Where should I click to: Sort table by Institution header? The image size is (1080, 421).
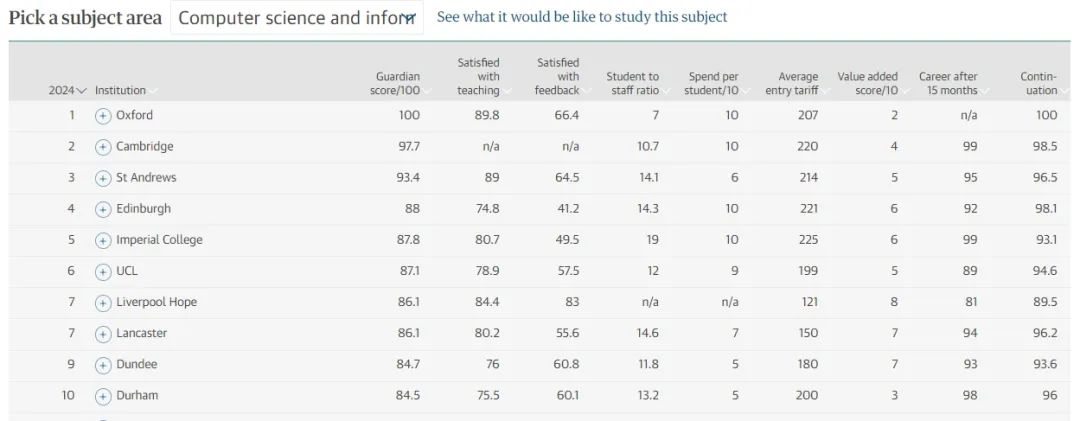[x=125, y=90]
